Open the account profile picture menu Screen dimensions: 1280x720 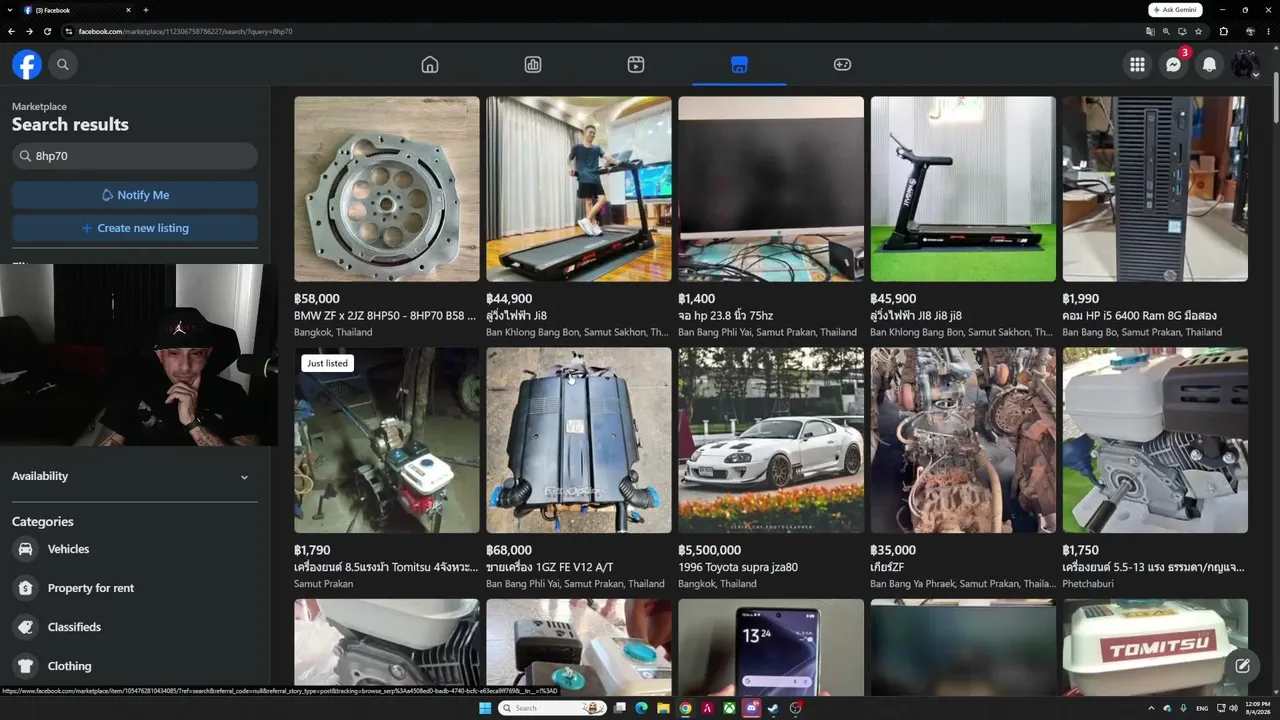pos(1245,65)
